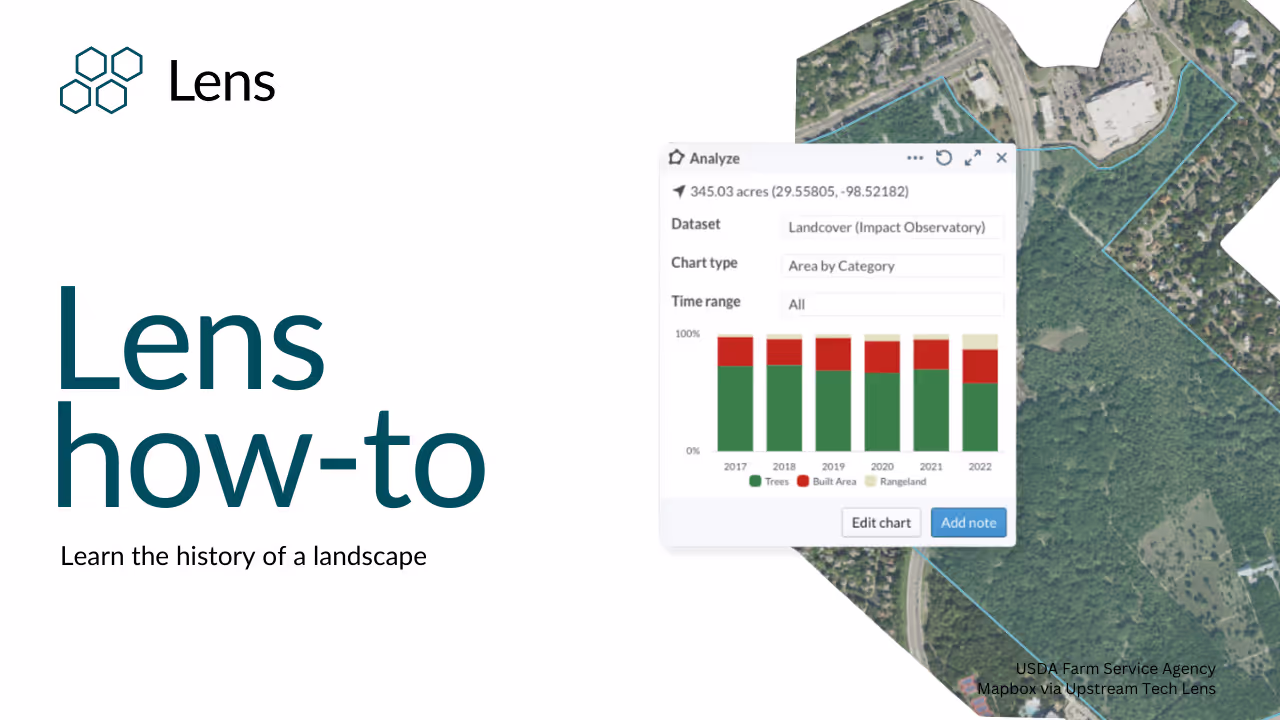The width and height of the screenshot is (1280, 720).
Task: Click the Lens hexagon logo
Action: (x=101, y=80)
